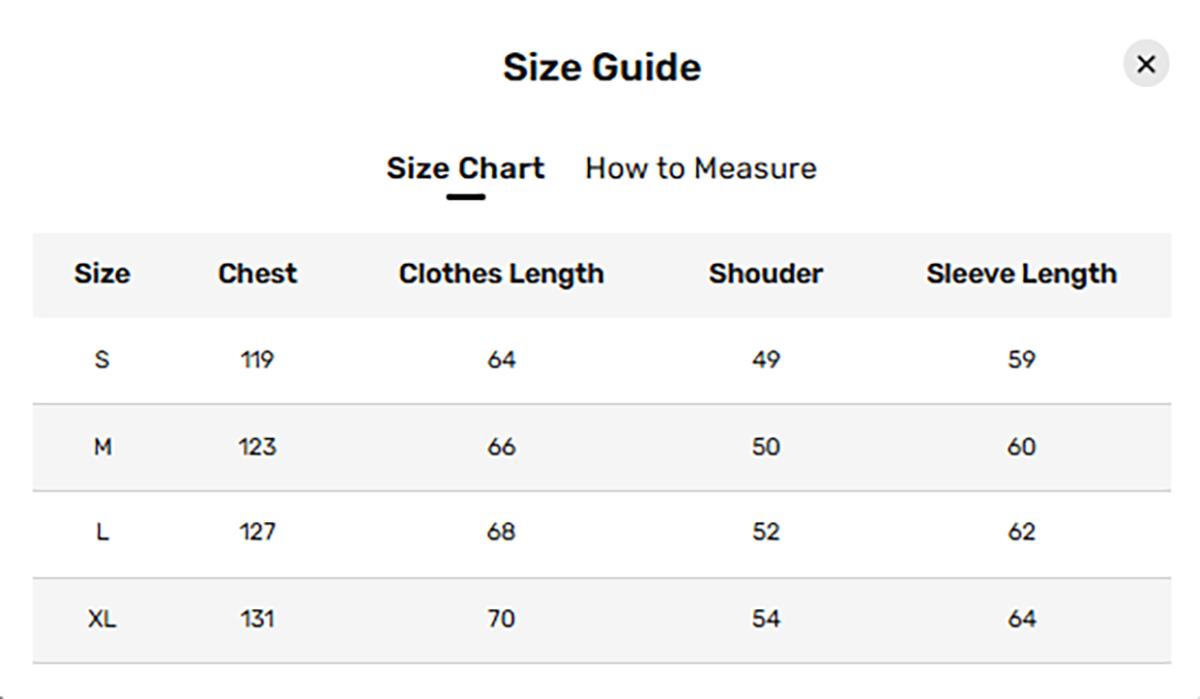Click the chest value 119 for size S
The width and height of the screenshot is (1200, 699).
(256, 360)
